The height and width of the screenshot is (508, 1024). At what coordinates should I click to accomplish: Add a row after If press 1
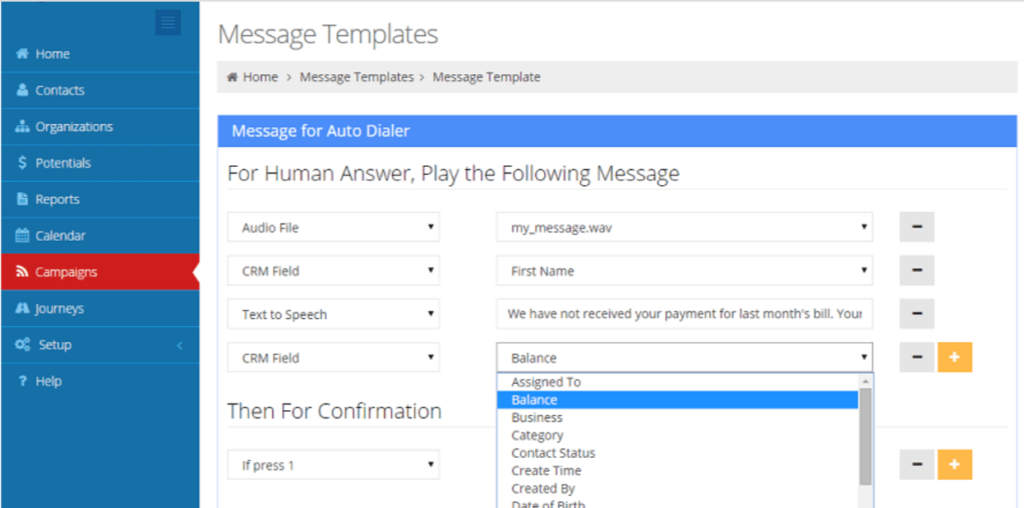pos(955,465)
